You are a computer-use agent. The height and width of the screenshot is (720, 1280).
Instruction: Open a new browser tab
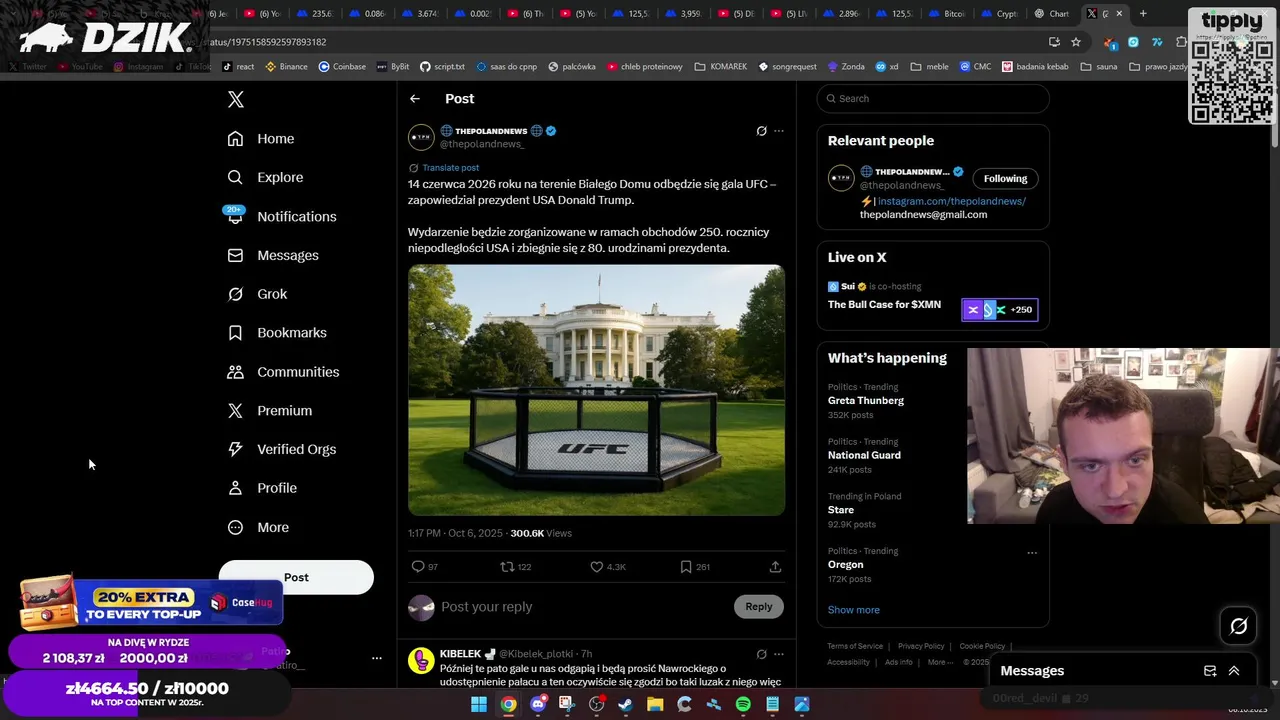(1143, 14)
